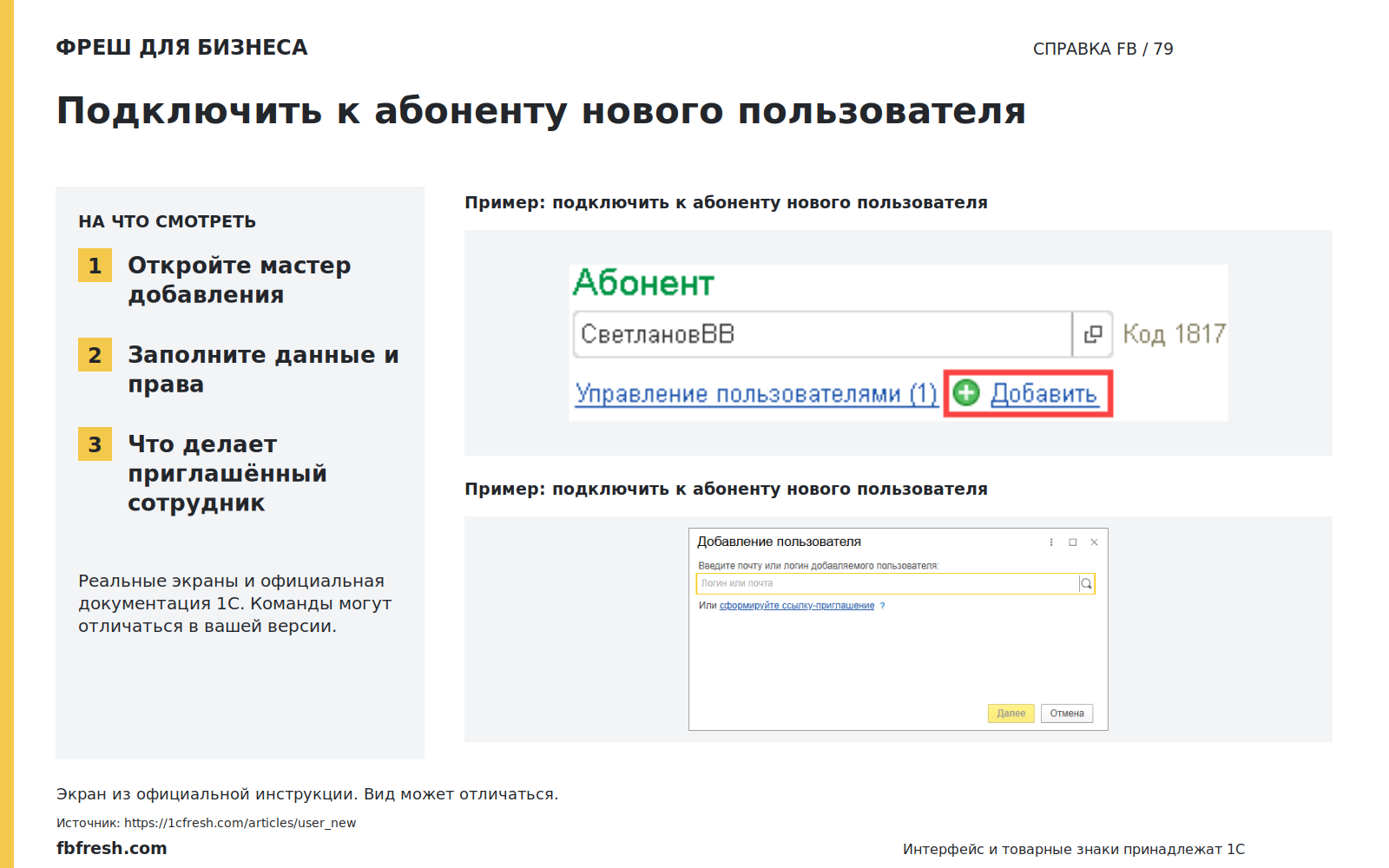This screenshot has height=868, width=1389.
Task: Click the Отмена button
Action: [x=1067, y=713]
